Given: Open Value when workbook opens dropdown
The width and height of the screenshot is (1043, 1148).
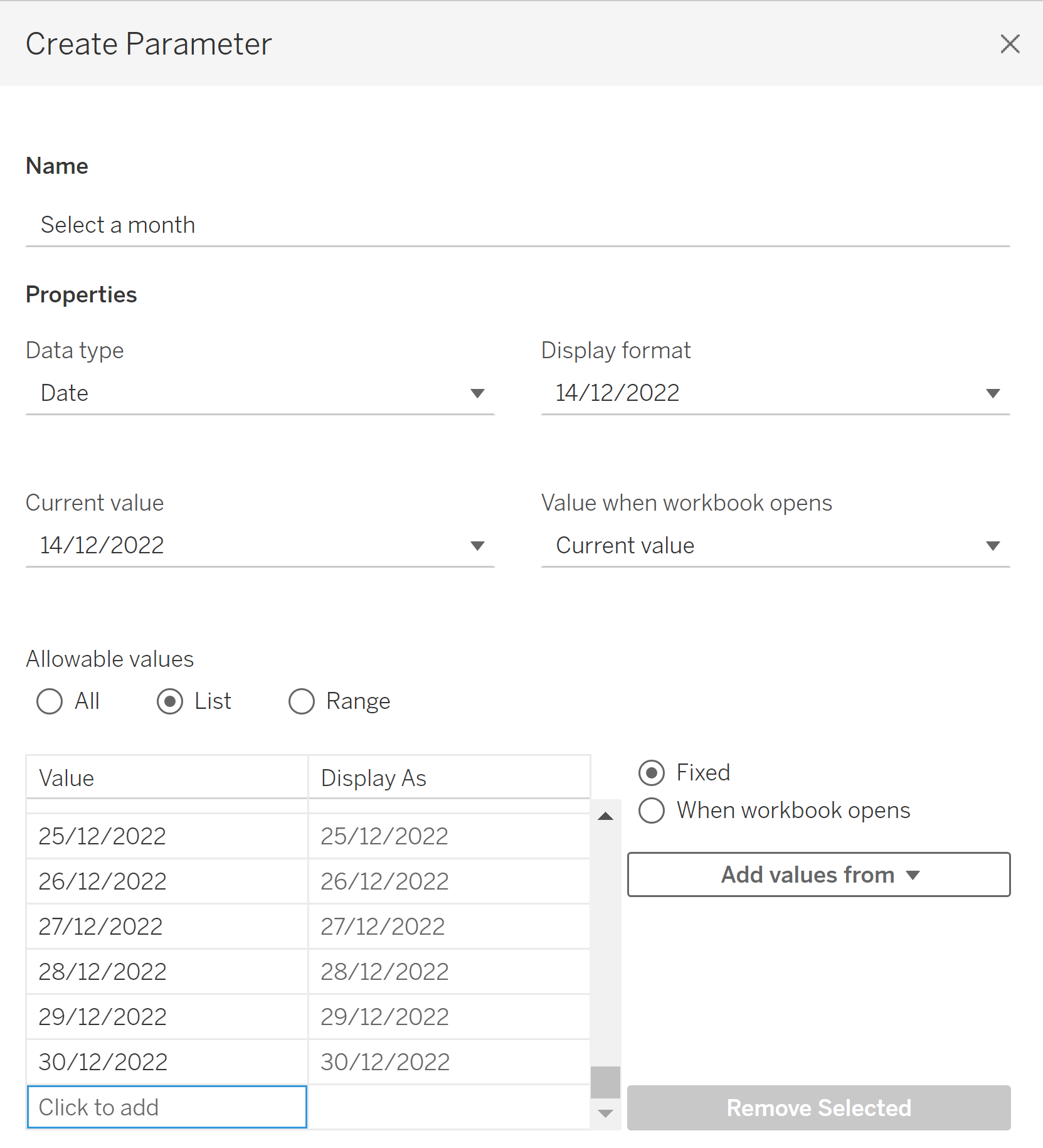Looking at the screenshot, I should point(775,546).
